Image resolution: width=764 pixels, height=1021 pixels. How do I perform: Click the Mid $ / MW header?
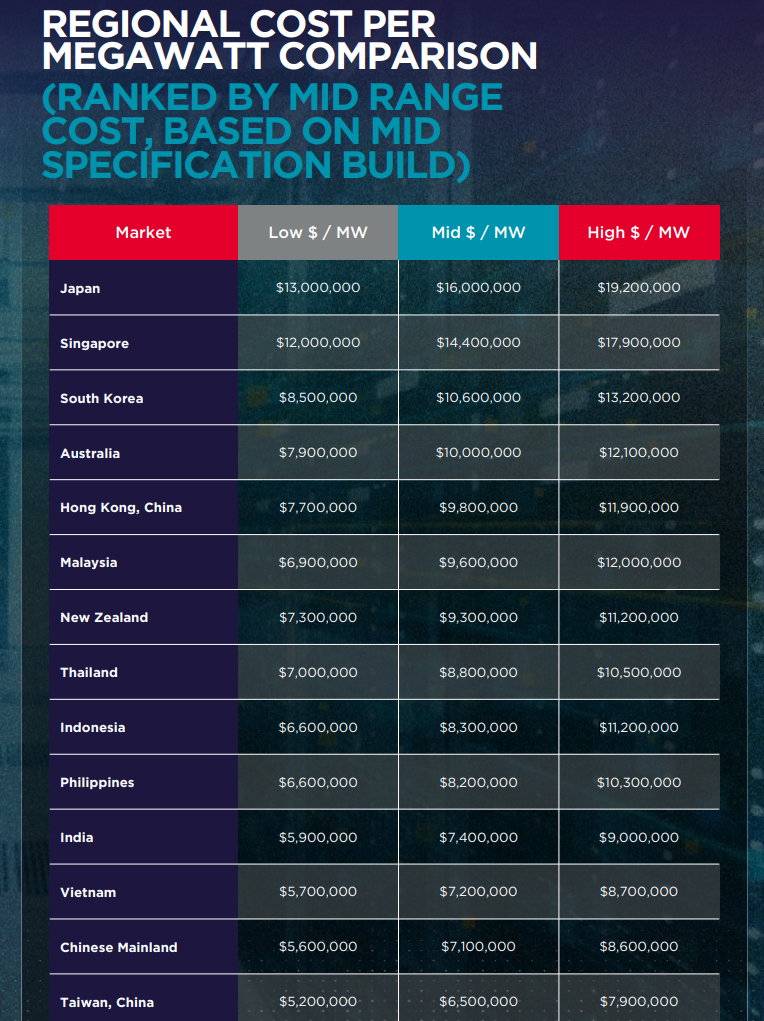point(478,232)
